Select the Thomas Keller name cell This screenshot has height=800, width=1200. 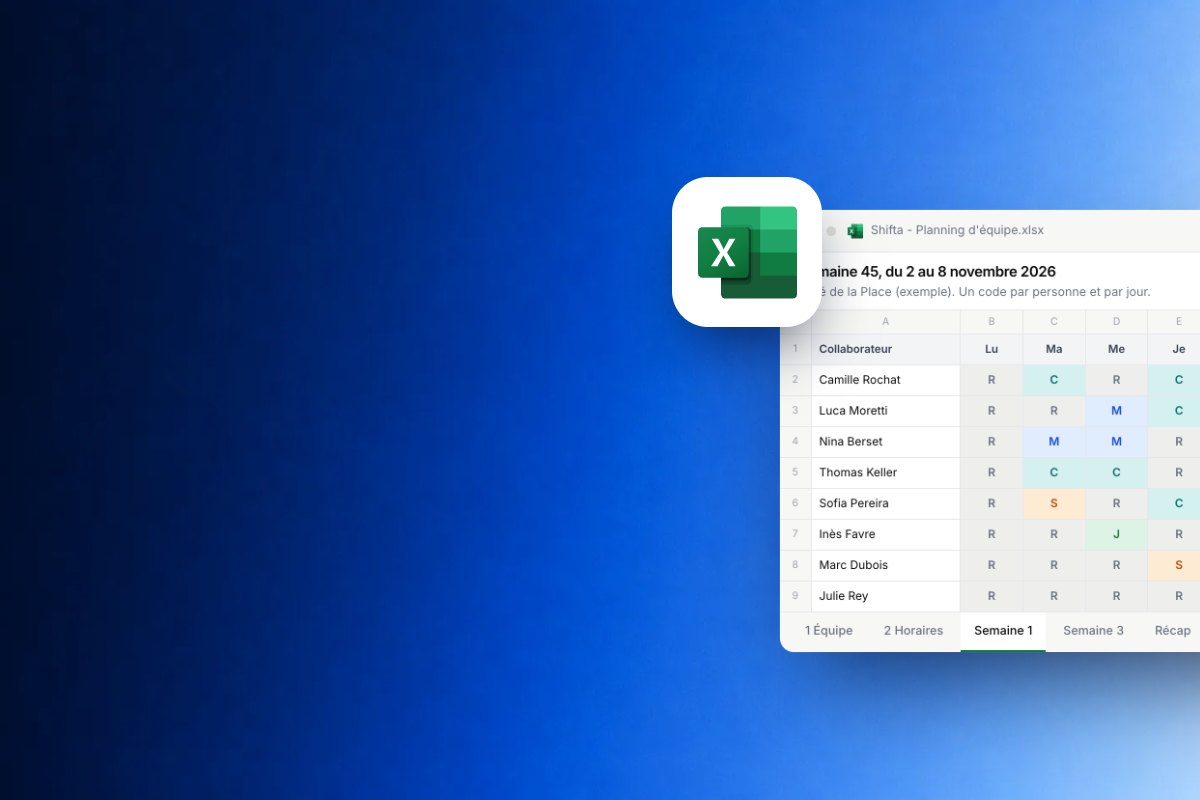click(886, 472)
